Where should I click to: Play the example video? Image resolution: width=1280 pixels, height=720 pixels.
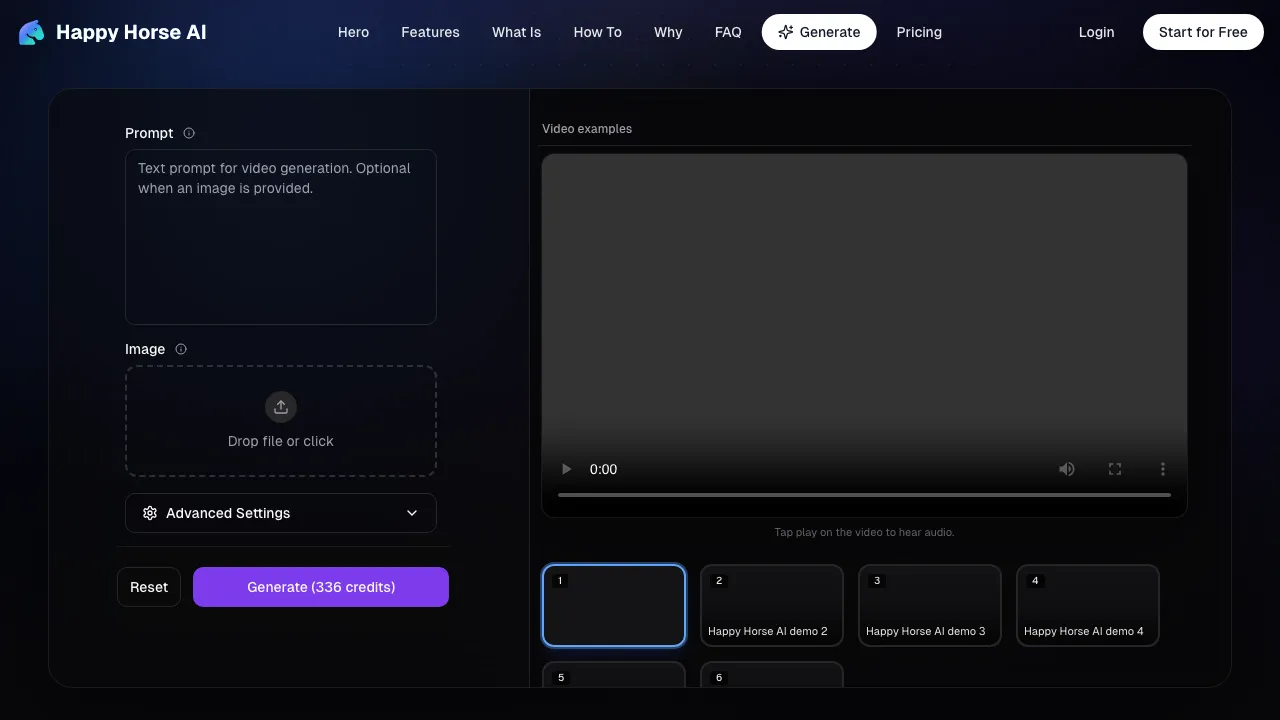(x=567, y=469)
